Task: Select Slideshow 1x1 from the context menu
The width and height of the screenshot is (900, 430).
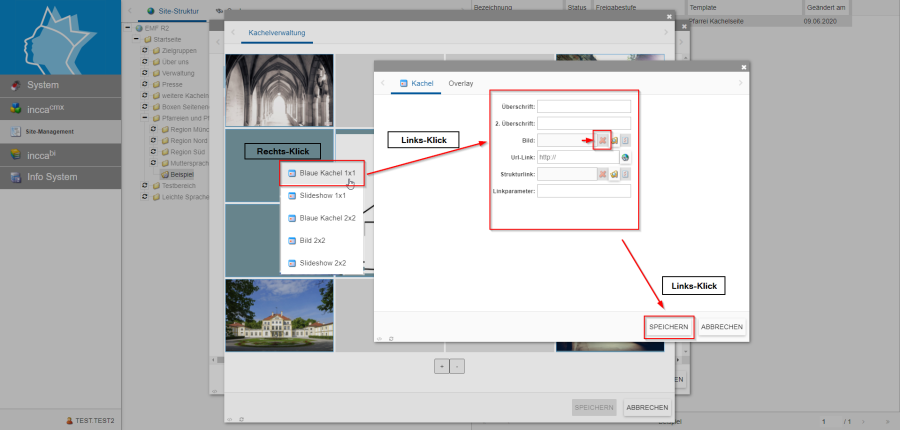Action: click(x=322, y=195)
